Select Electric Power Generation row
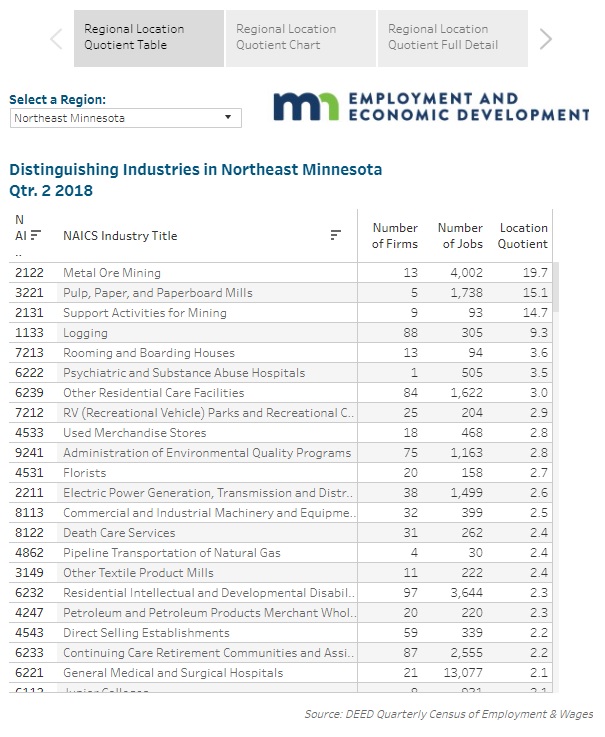 point(281,493)
